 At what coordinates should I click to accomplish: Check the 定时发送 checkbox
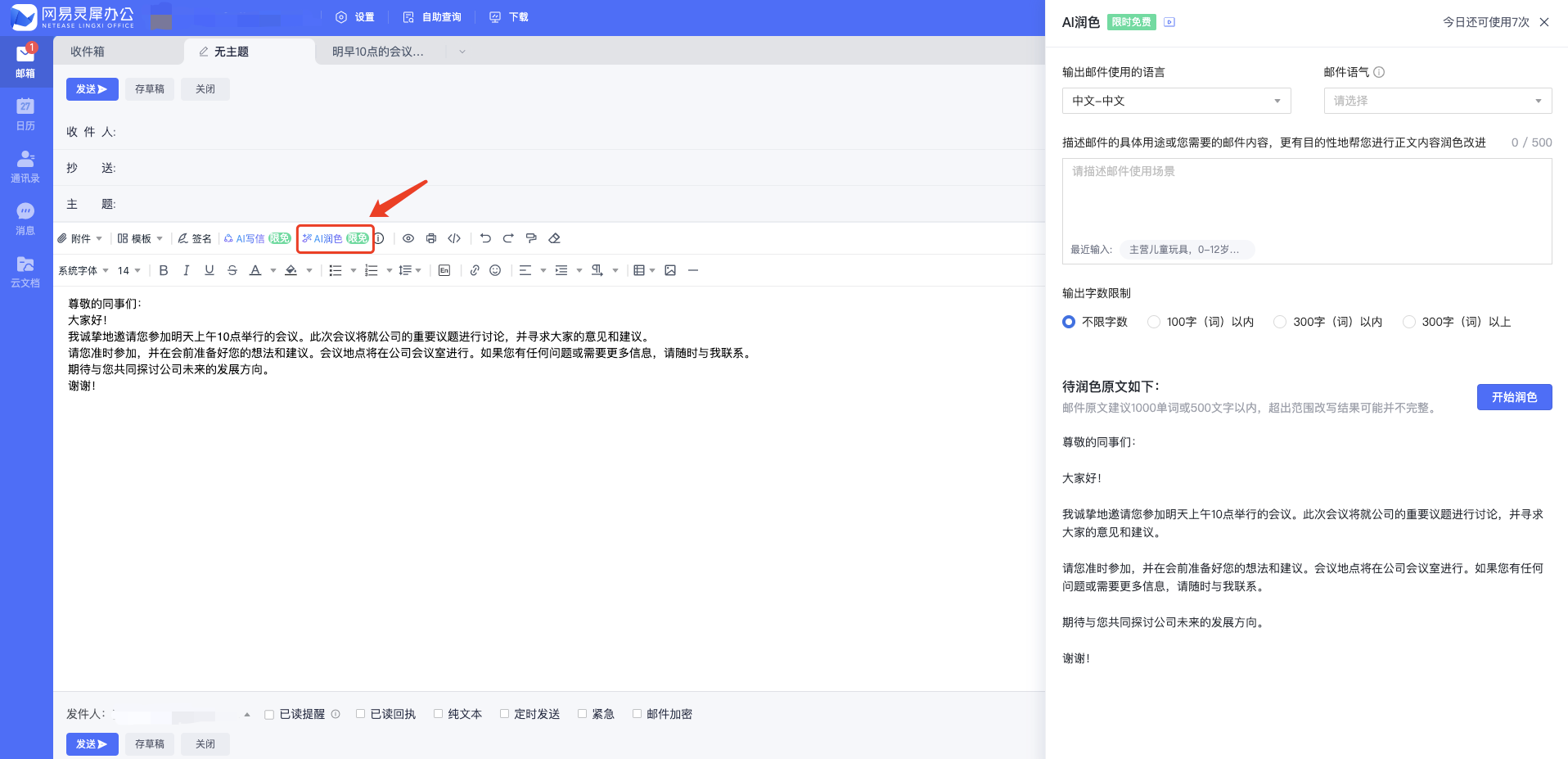click(x=504, y=714)
